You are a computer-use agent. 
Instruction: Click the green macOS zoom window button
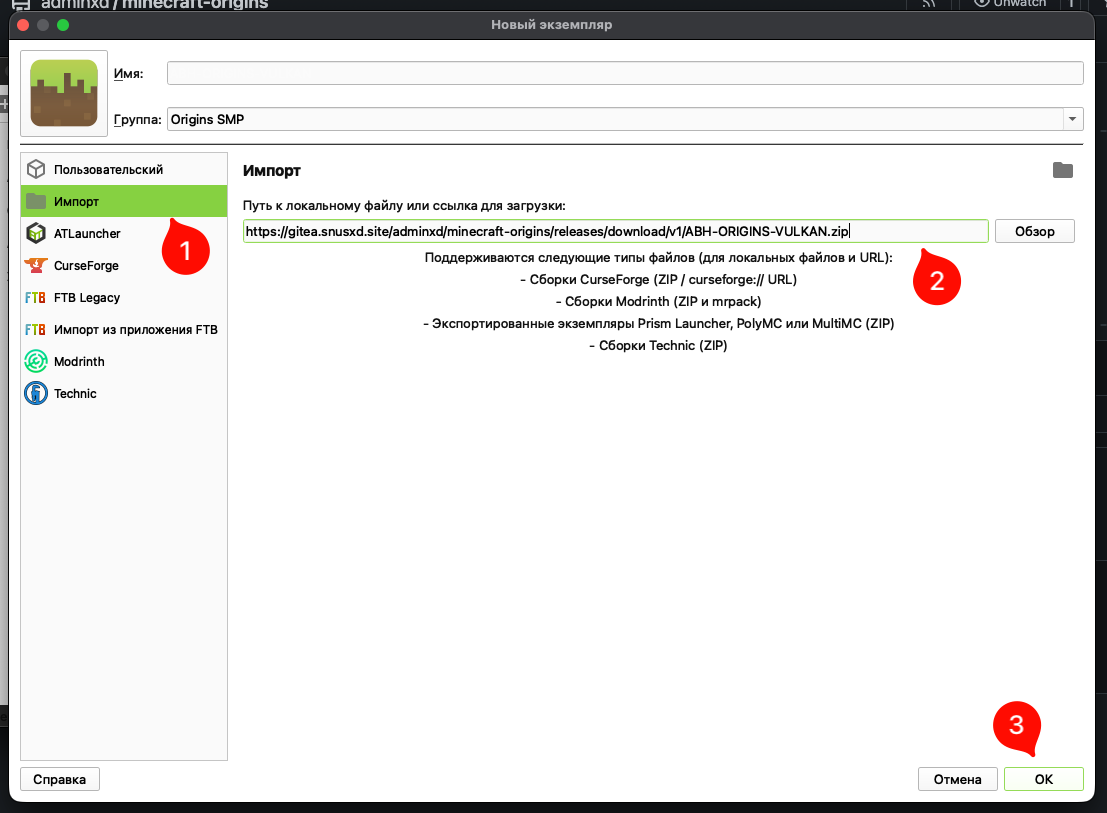click(64, 24)
